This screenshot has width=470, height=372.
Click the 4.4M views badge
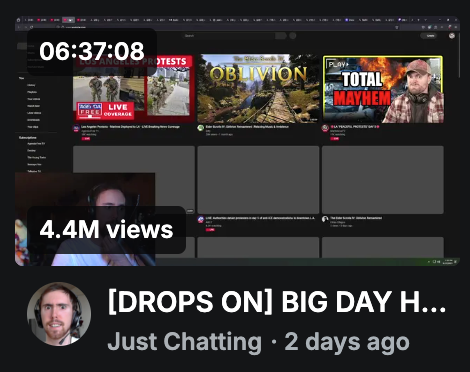pyautogui.click(x=106, y=230)
